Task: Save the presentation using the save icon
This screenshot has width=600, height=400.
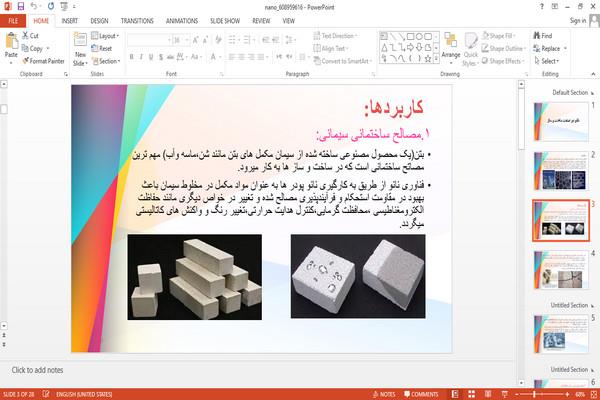Action: point(21,6)
